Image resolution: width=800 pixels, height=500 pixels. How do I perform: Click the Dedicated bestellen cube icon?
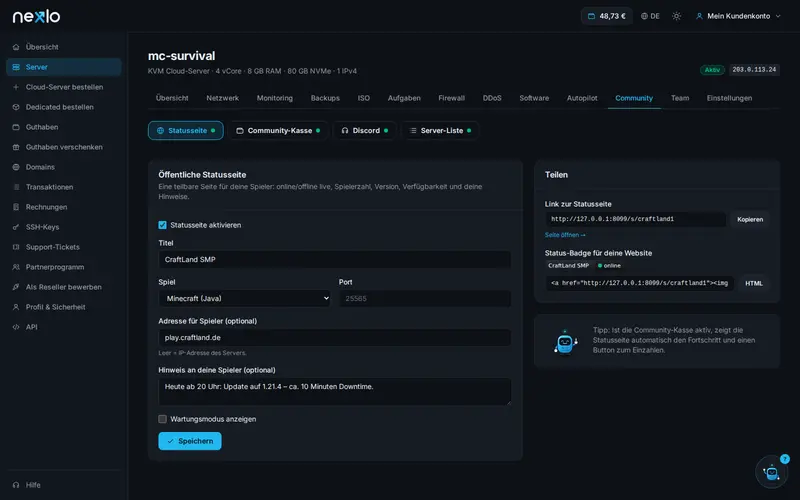[16, 107]
